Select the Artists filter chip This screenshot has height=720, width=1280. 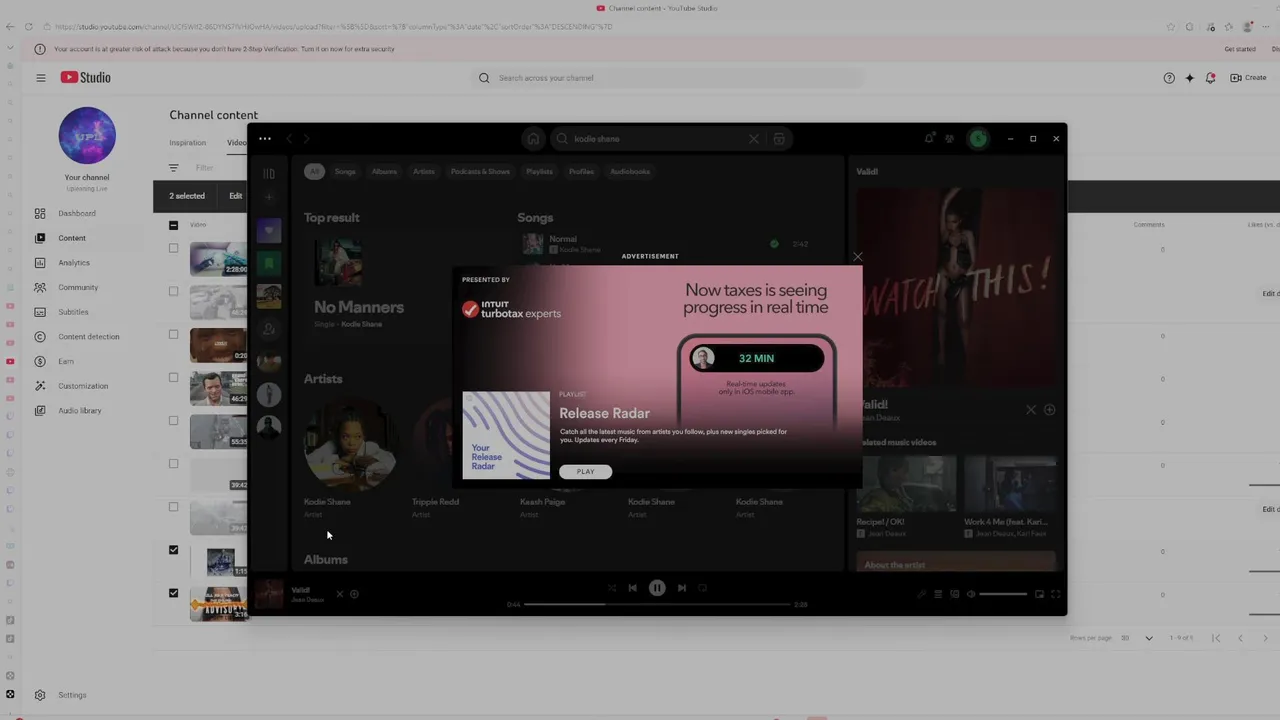point(424,171)
